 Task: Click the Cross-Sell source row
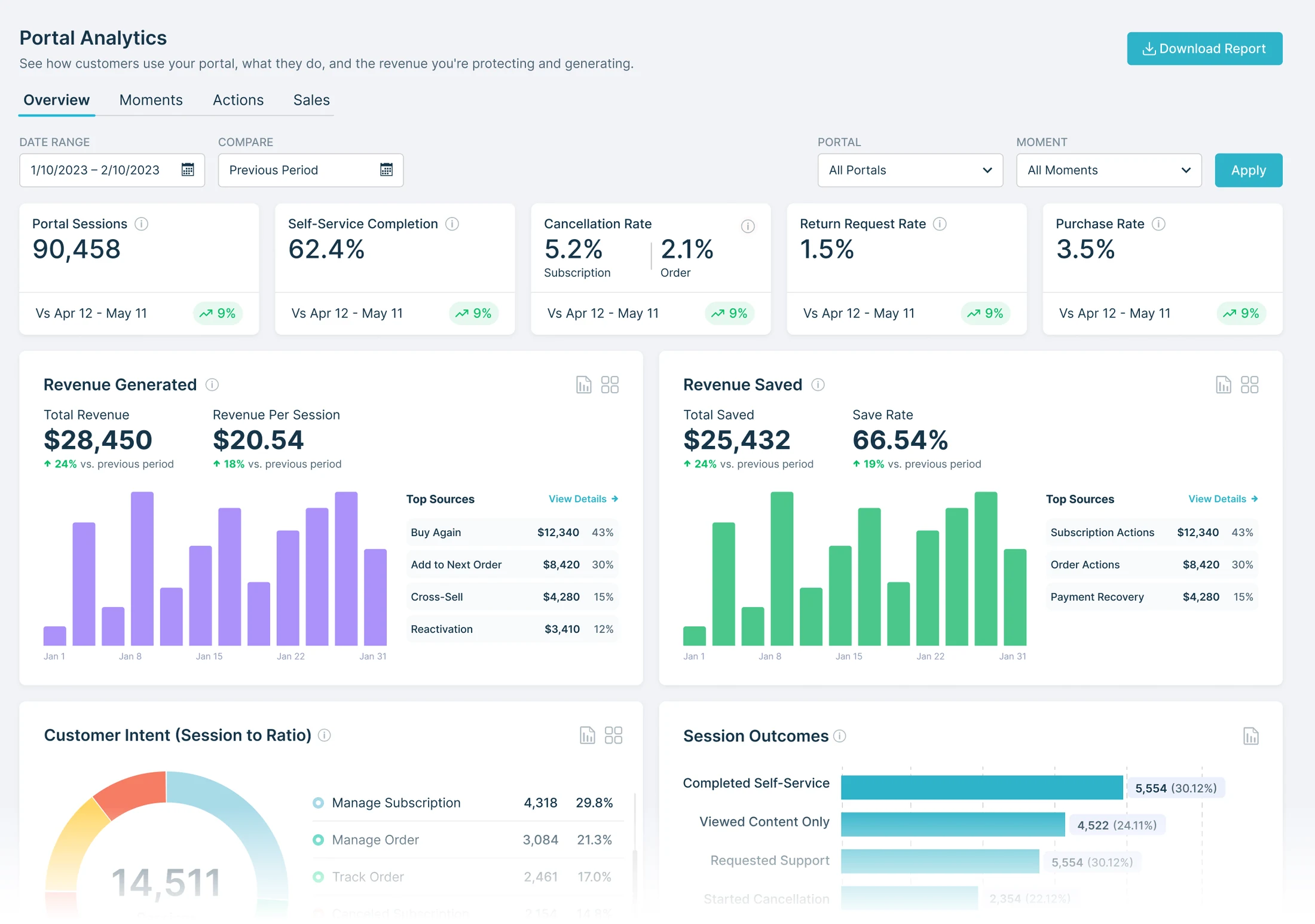(x=512, y=596)
